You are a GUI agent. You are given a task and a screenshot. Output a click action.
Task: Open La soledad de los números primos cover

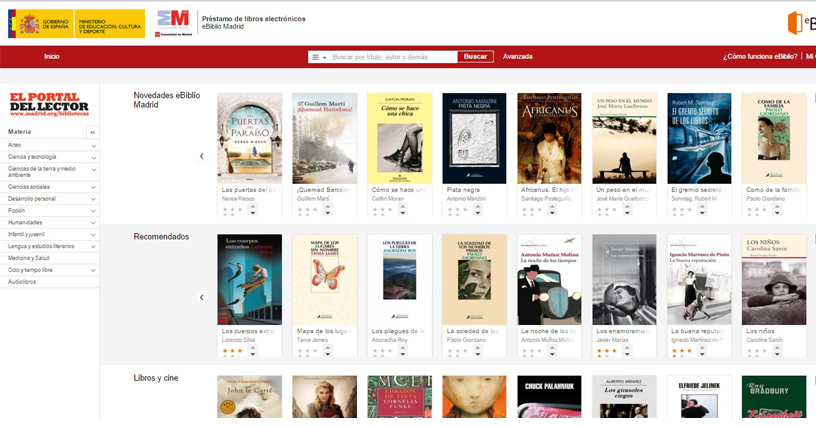pyautogui.click(x=474, y=280)
